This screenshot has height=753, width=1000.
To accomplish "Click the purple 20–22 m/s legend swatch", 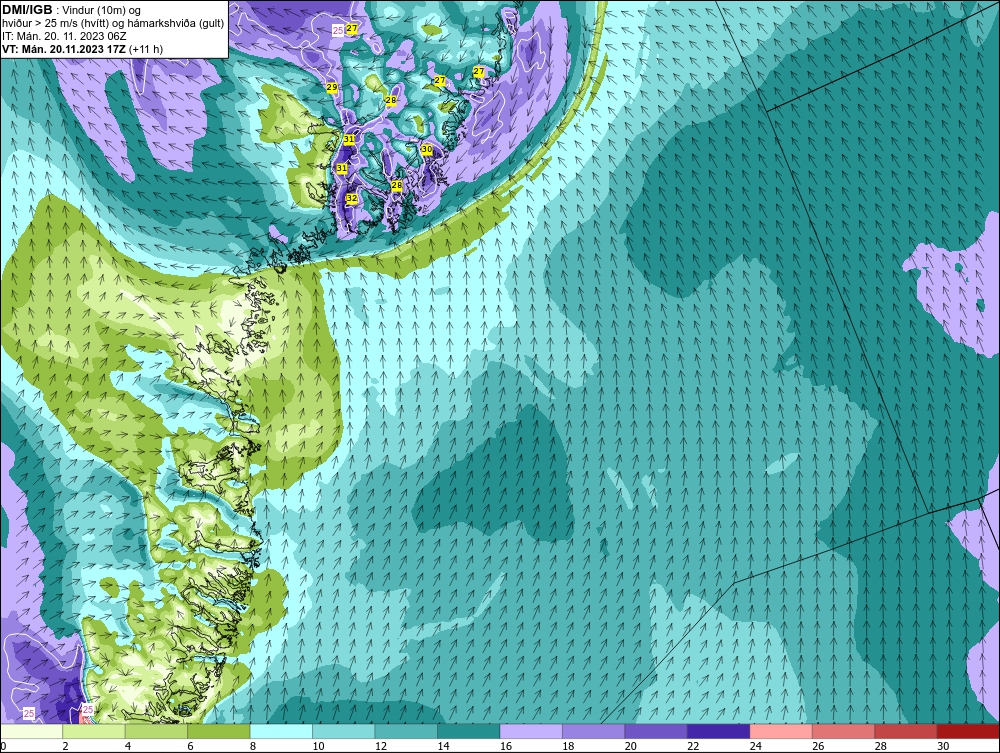I will (656, 731).
